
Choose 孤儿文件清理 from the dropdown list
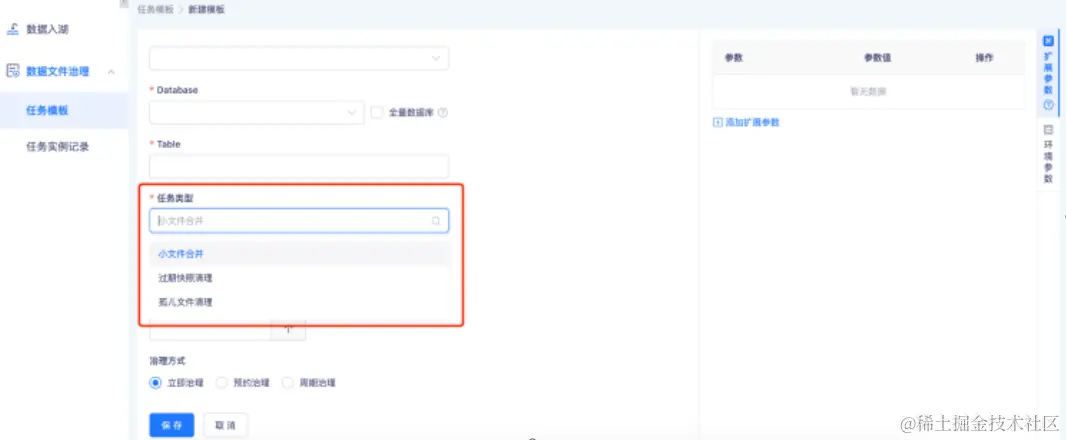coord(299,303)
